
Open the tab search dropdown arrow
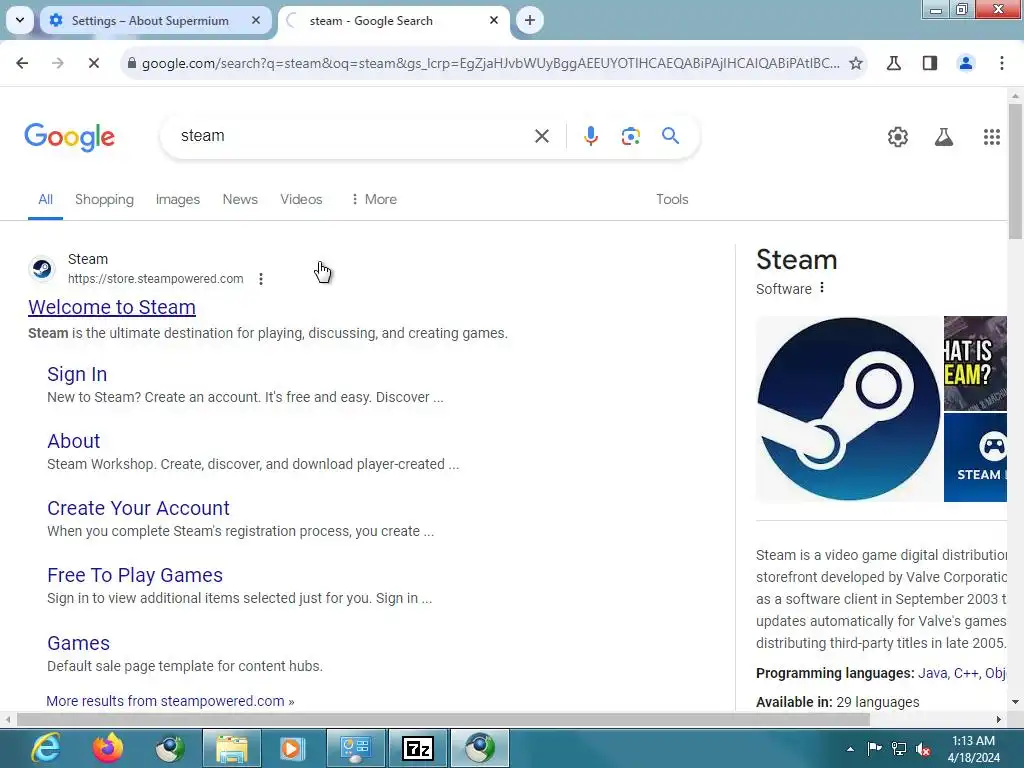[x=20, y=20]
